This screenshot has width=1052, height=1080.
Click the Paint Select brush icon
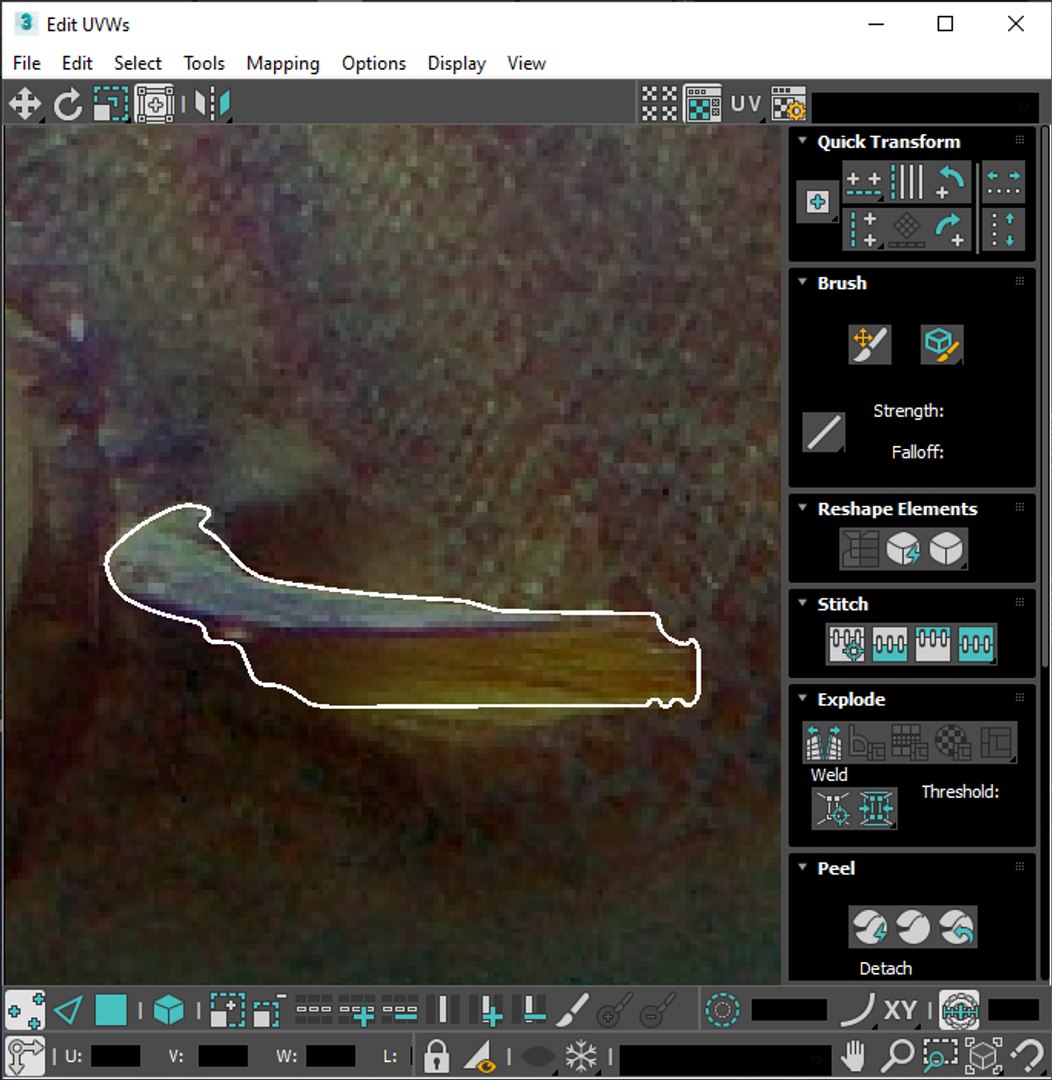(572, 1010)
